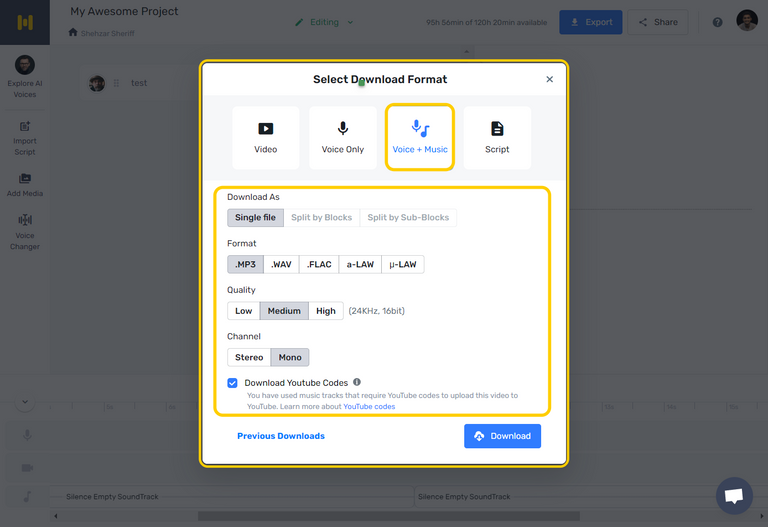Choose the .WAV format option
Screen dimensions: 768x527
[281, 264]
